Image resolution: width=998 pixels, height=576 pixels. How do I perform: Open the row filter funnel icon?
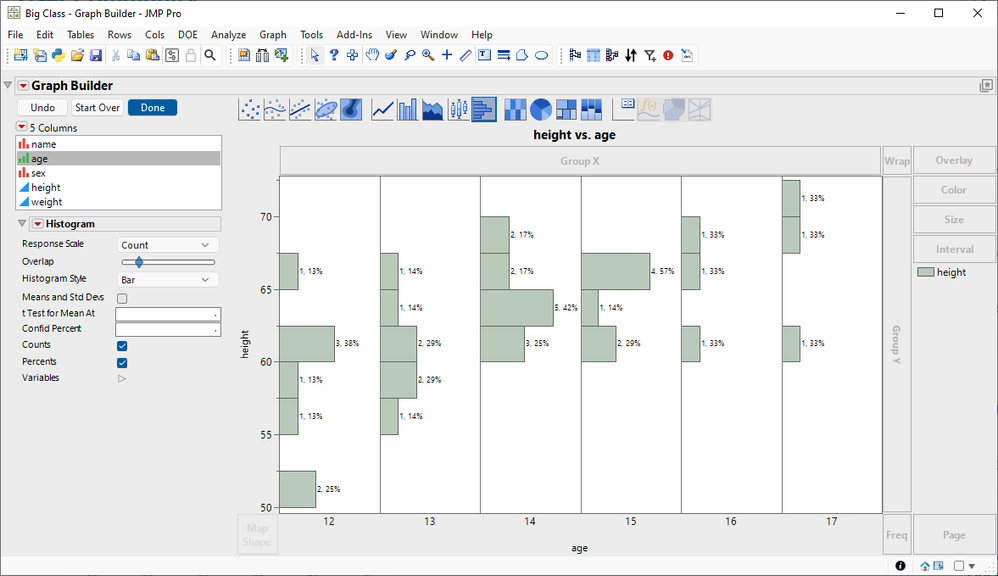(x=650, y=55)
